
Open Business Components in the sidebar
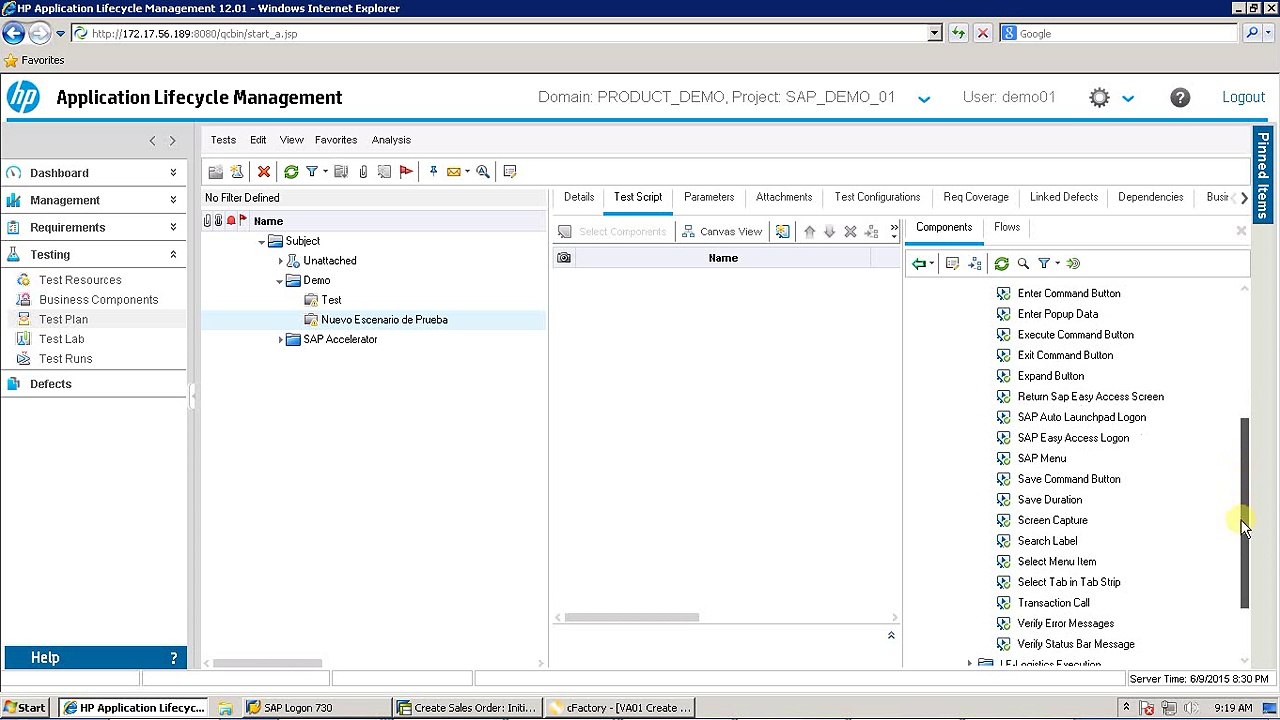[x=98, y=300]
